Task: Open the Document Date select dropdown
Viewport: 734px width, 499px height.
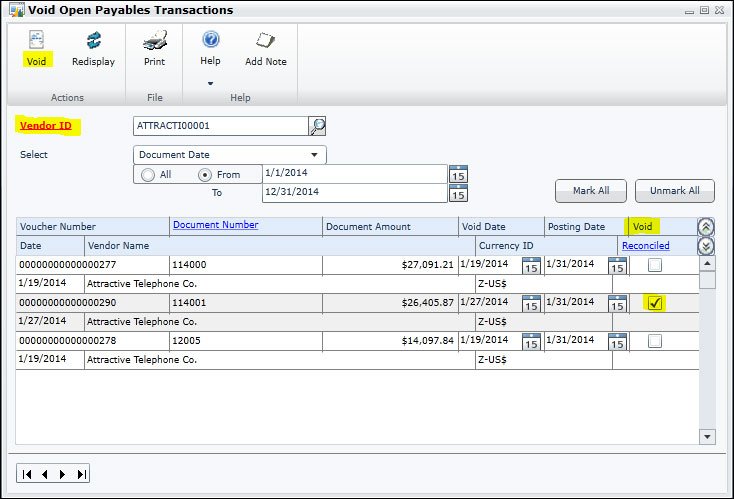Action: (229, 154)
